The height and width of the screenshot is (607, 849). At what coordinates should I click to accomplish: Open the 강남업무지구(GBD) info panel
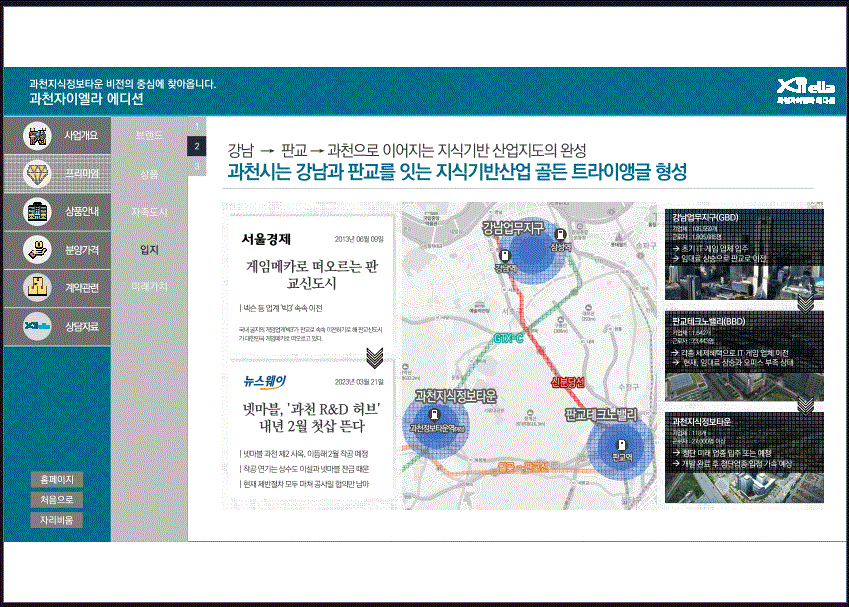point(744,254)
